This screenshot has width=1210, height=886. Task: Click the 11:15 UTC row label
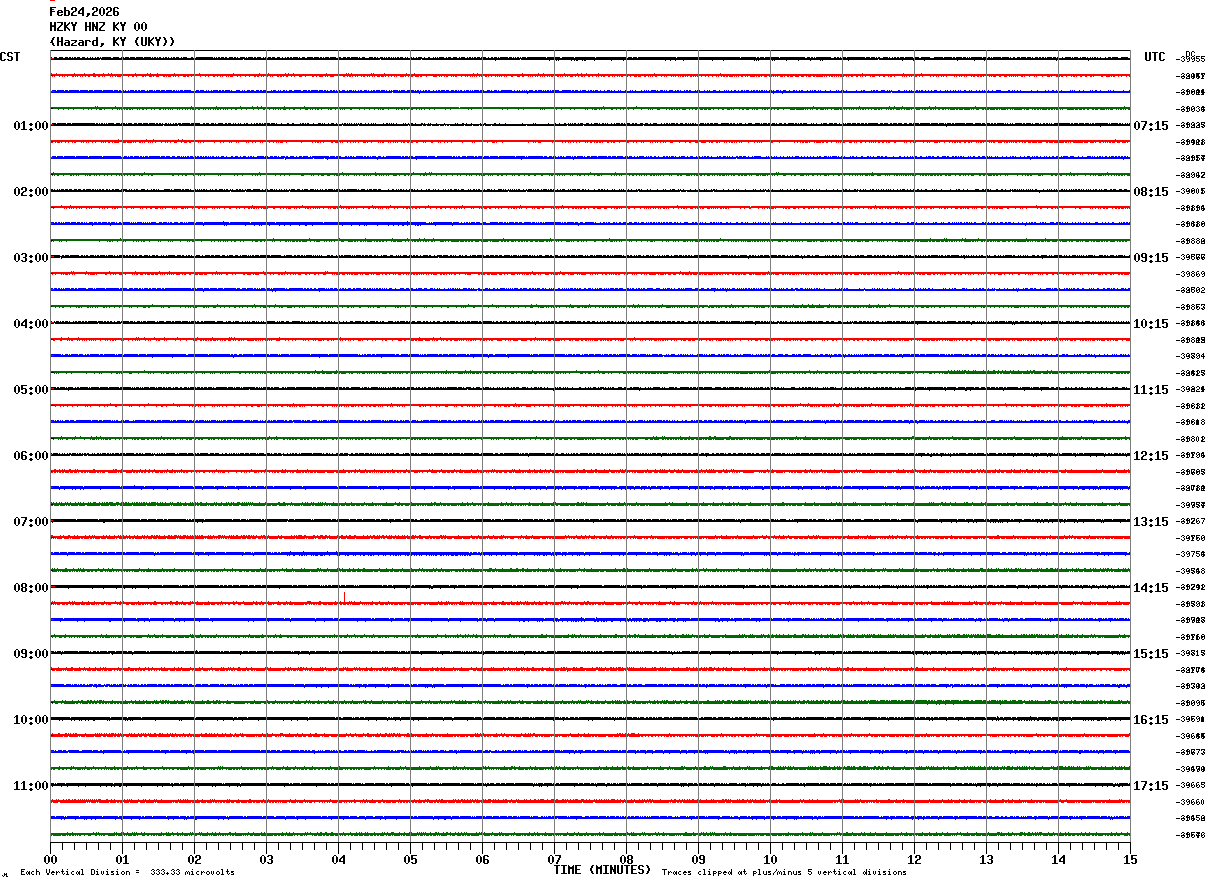[x=1151, y=390]
